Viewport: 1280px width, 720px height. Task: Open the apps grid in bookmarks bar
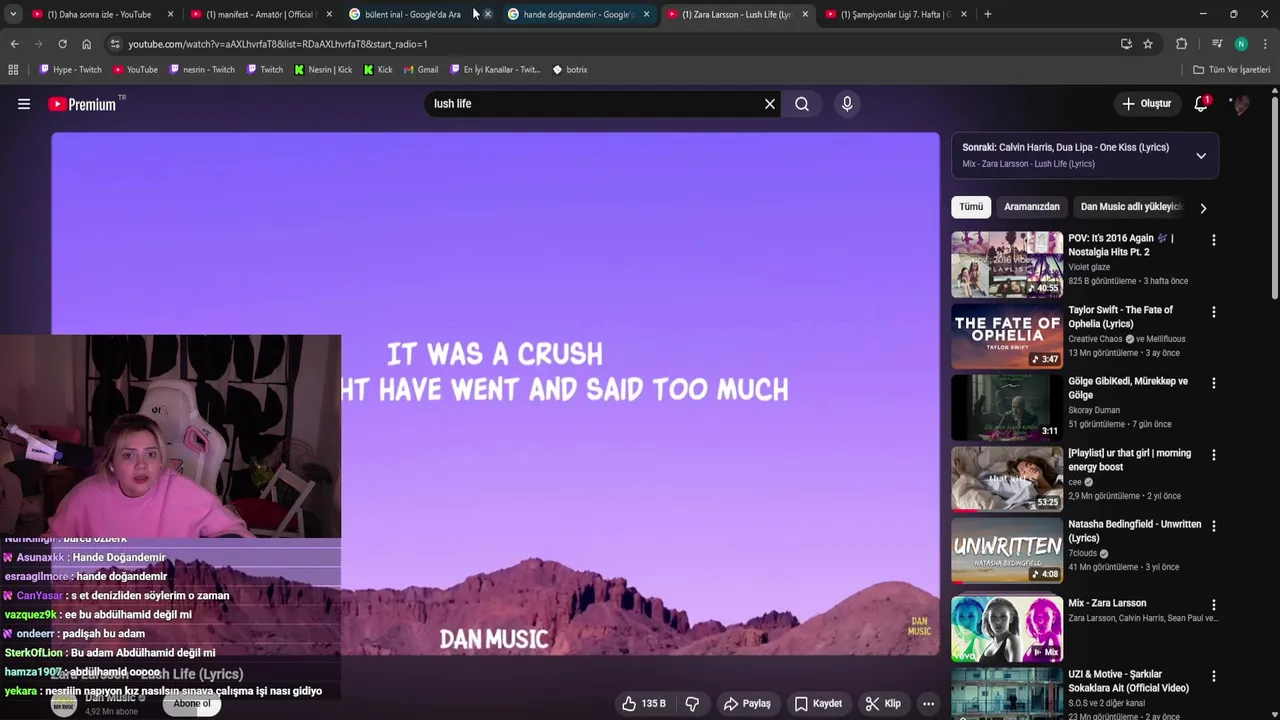[x=13, y=70]
